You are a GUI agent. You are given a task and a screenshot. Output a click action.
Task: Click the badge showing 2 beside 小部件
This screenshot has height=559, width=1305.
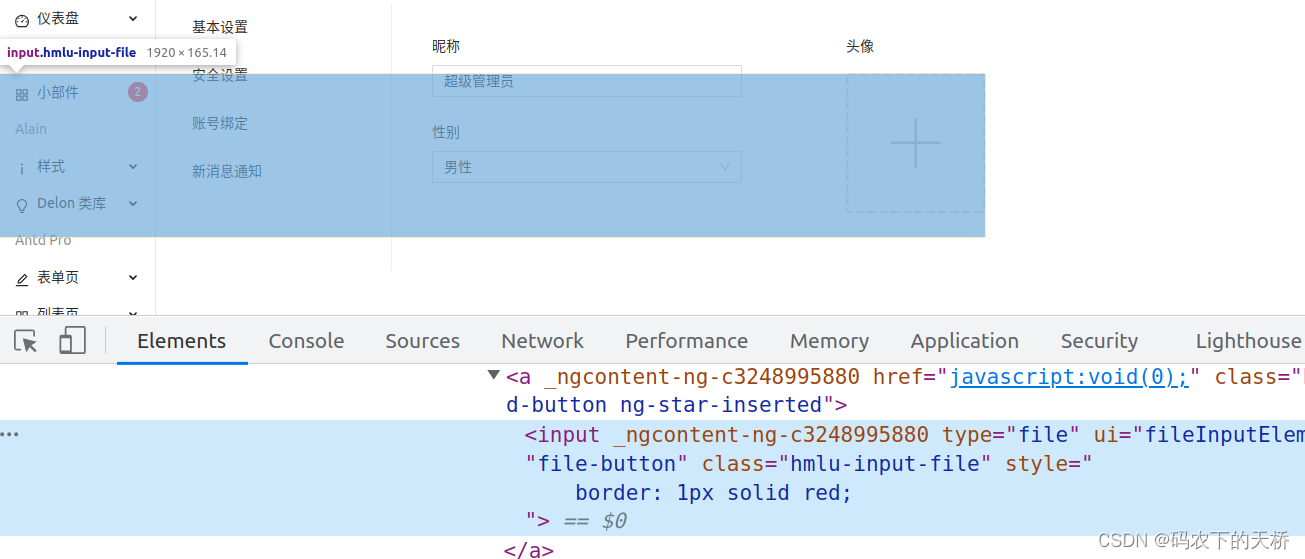click(138, 92)
